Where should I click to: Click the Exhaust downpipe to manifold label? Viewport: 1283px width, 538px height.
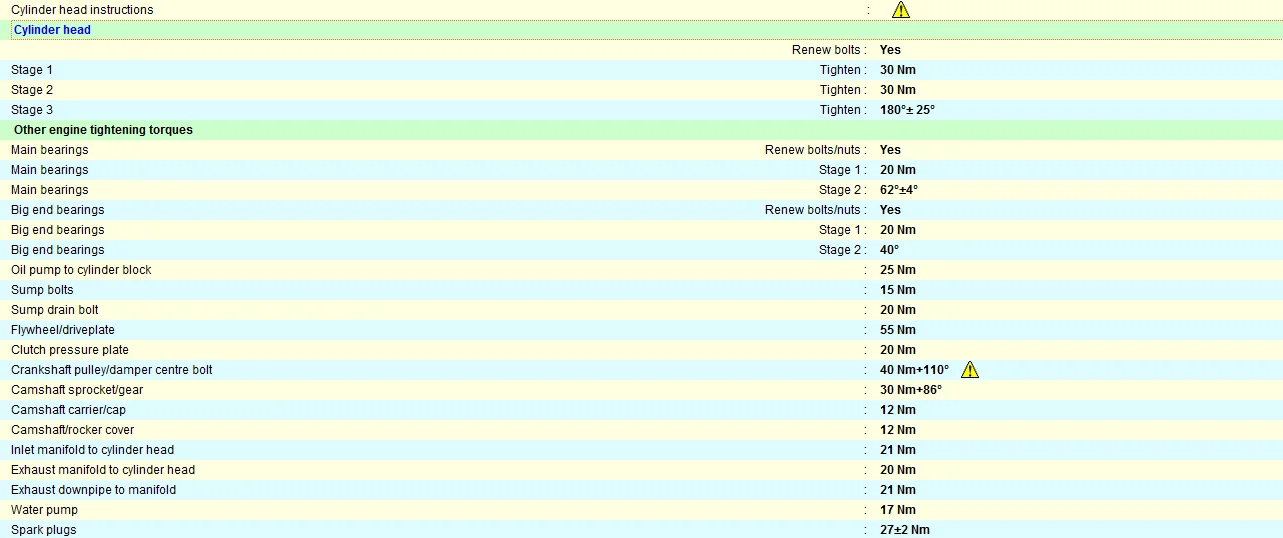[94, 490]
